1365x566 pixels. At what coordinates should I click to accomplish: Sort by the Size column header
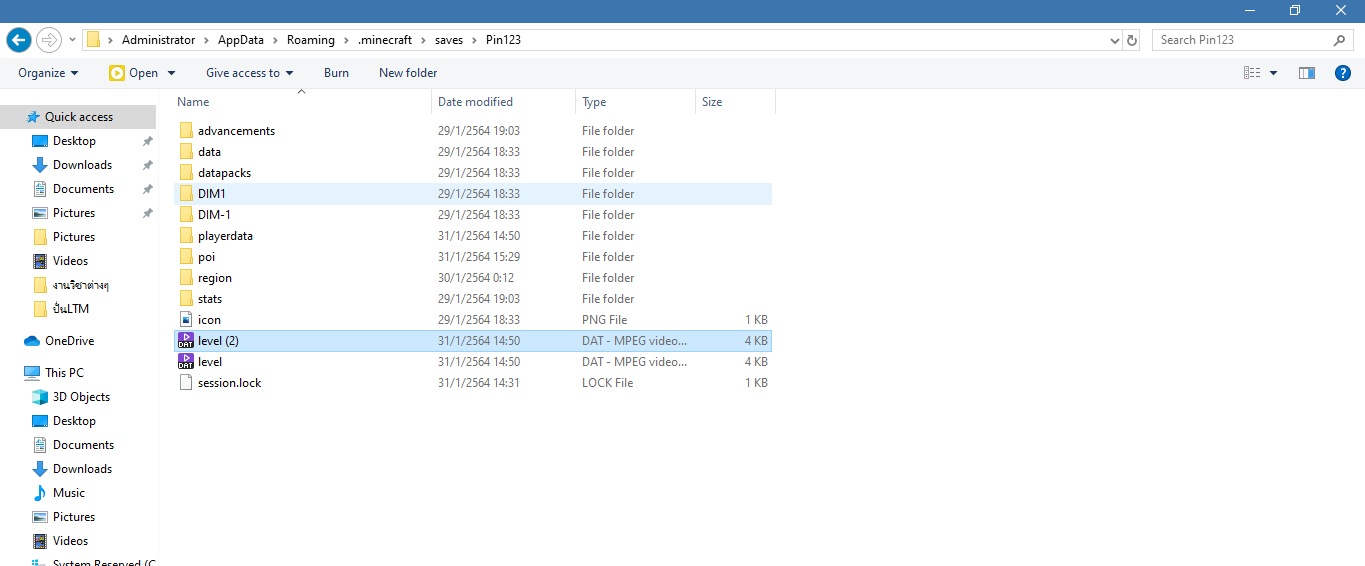point(735,102)
